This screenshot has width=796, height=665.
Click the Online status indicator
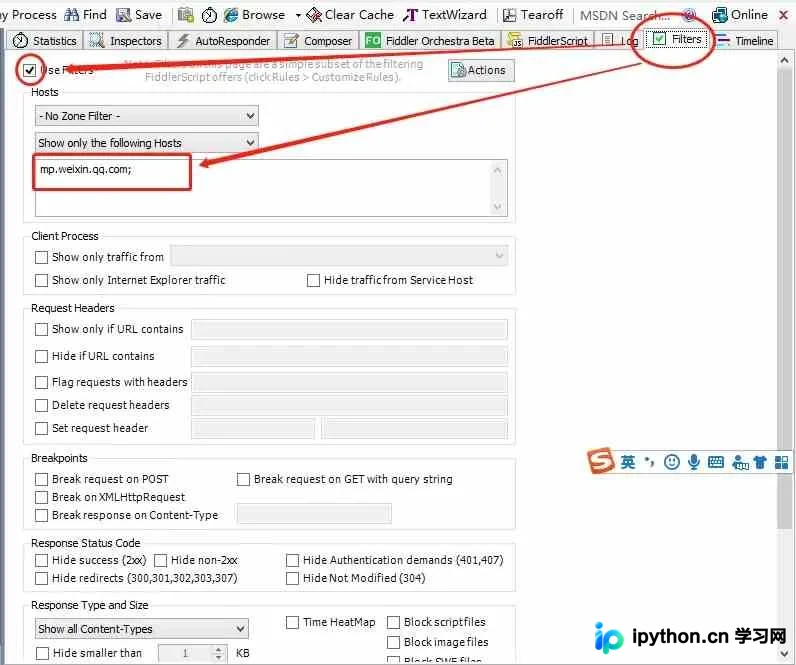pos(740,15)
